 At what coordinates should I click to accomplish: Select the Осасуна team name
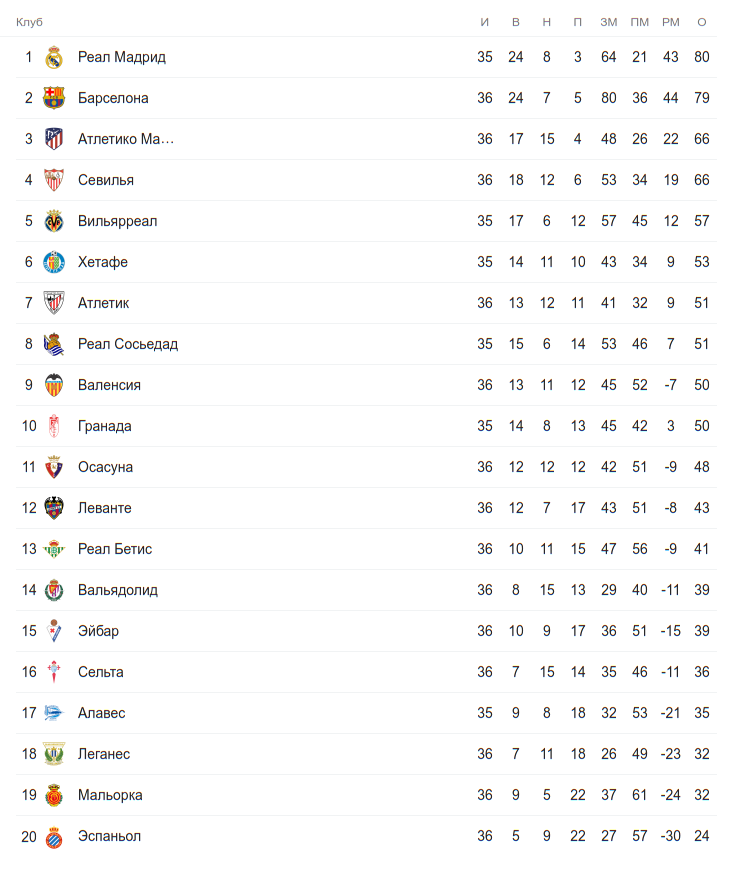tap(105, 467)
